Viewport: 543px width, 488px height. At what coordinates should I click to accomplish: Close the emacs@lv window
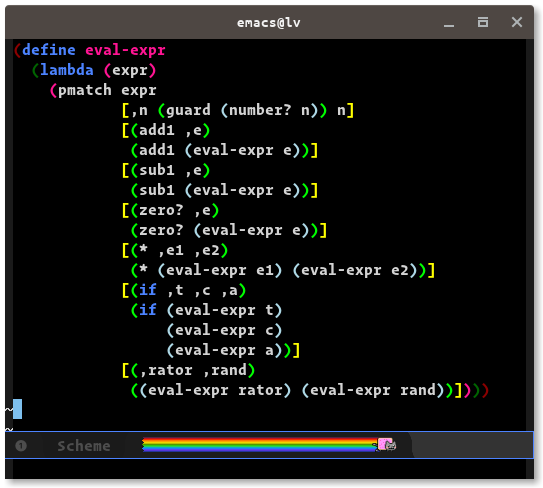(517, 23)
